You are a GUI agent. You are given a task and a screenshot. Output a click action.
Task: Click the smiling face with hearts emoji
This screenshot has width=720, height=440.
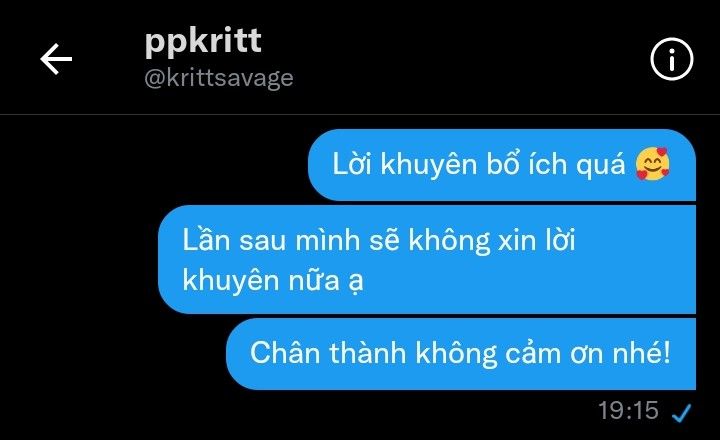652,164
